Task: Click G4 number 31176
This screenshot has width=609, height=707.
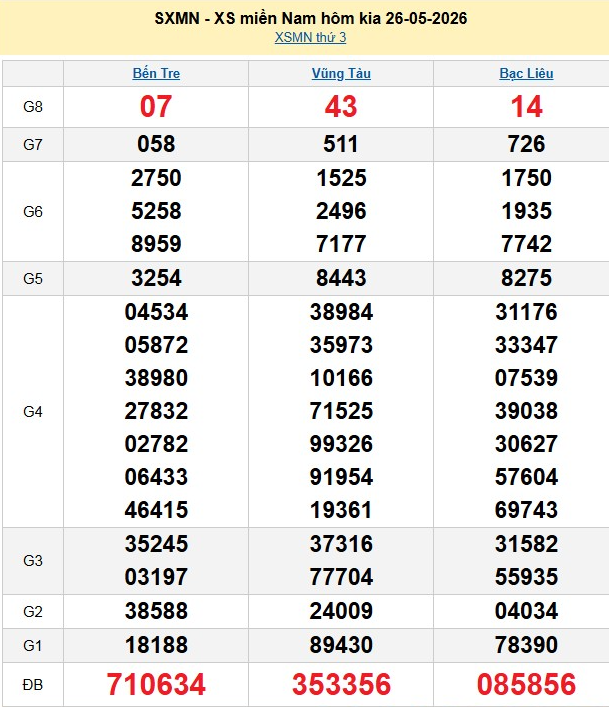Action: coord(526,312)
